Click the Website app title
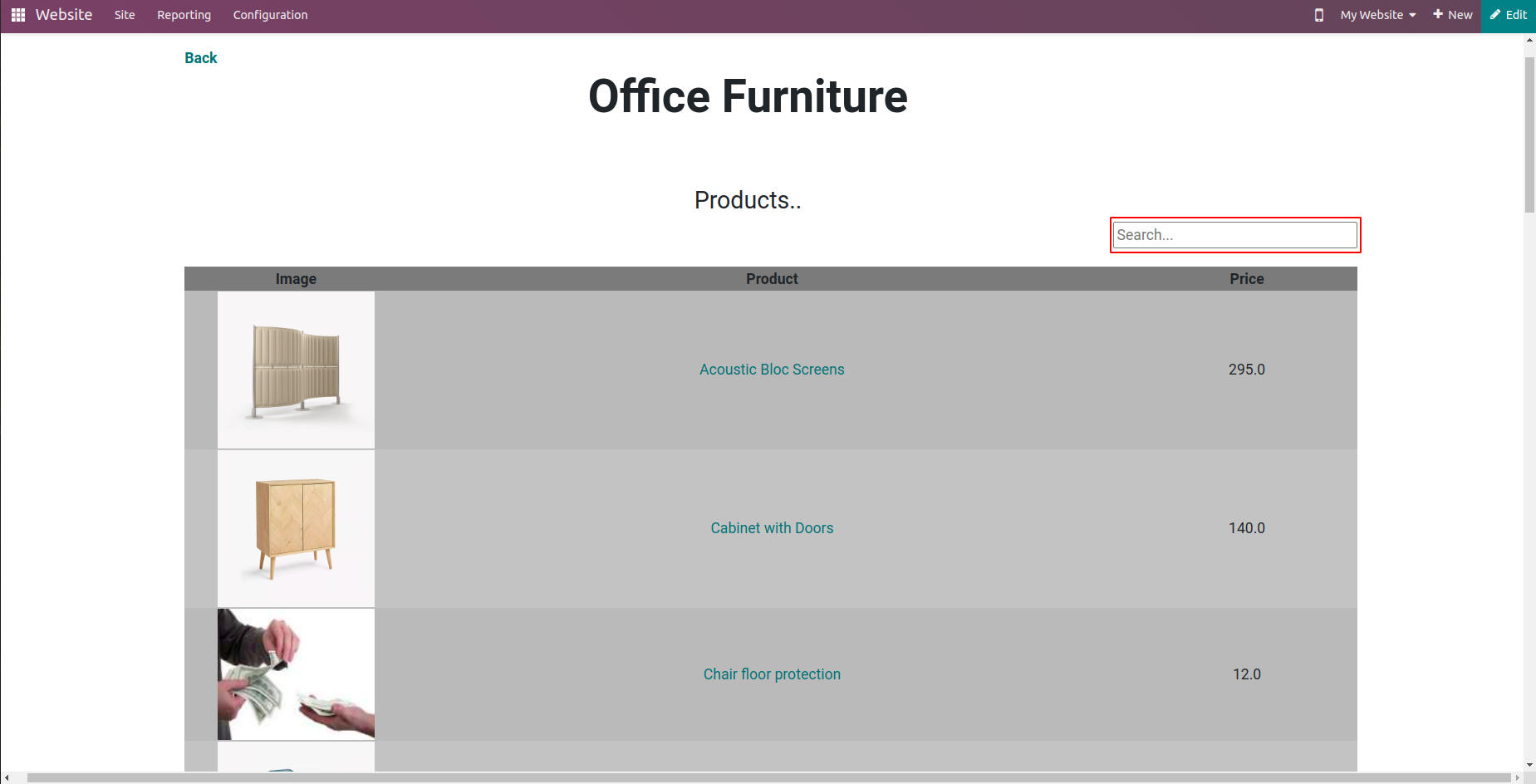The width and height of the screenshot is (1536, 784). (x=64, y=15)
